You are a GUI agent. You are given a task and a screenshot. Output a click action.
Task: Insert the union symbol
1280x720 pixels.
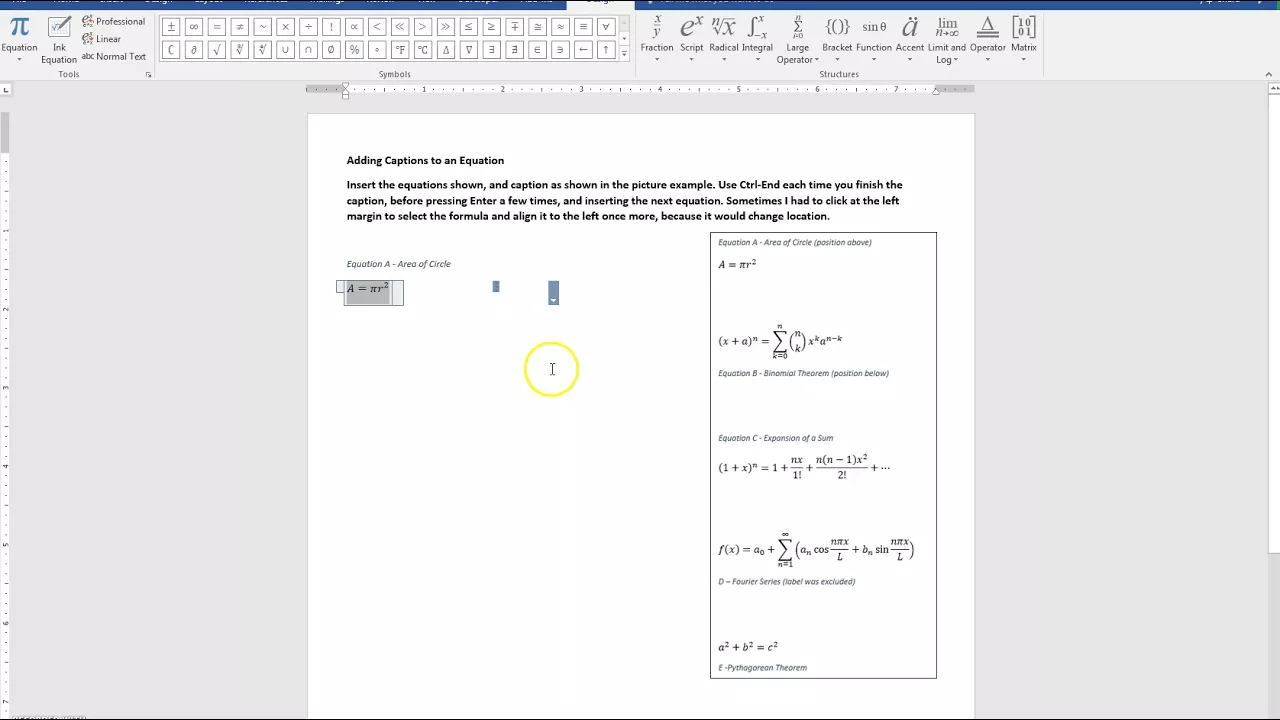[x=286, y=50]
